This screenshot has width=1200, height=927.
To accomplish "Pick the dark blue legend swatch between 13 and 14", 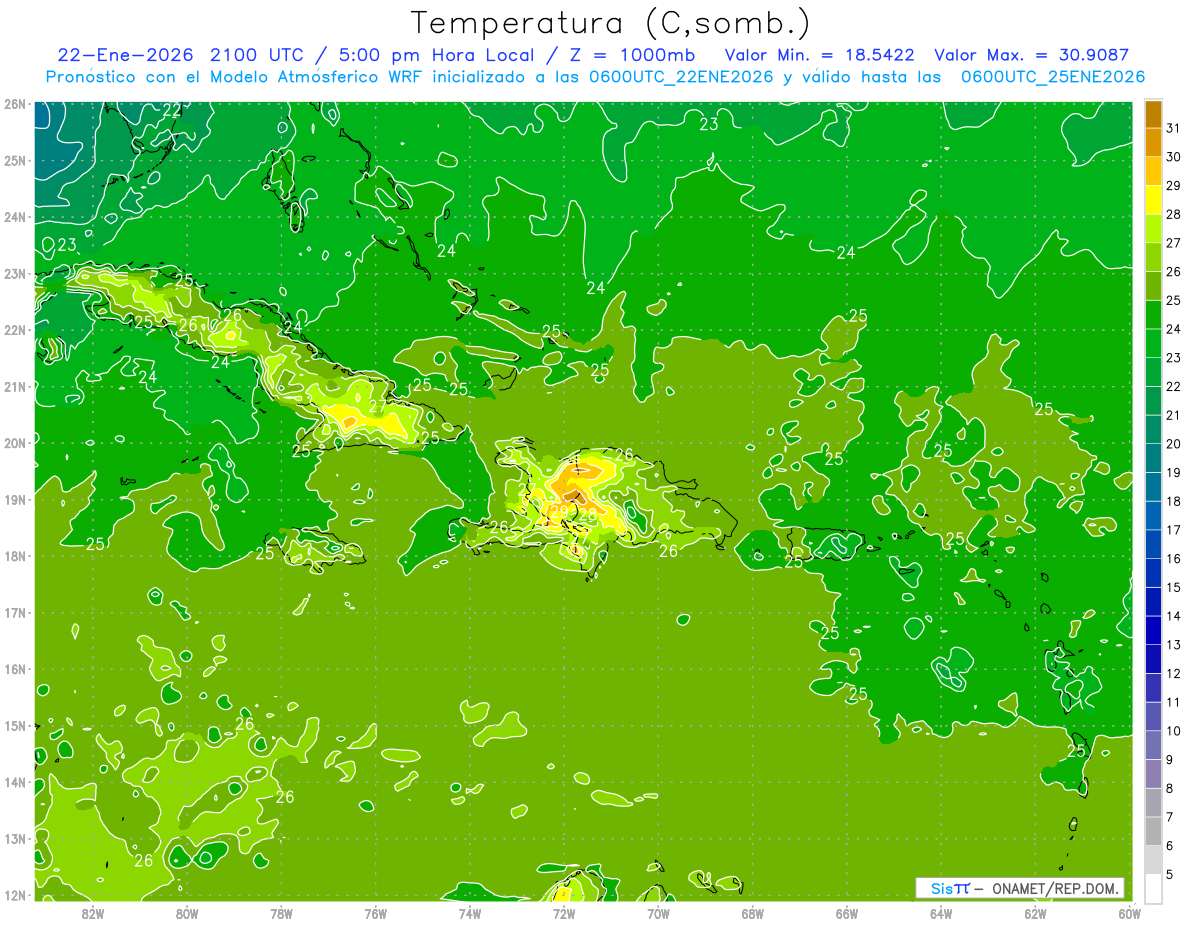I will [1153, 630].
